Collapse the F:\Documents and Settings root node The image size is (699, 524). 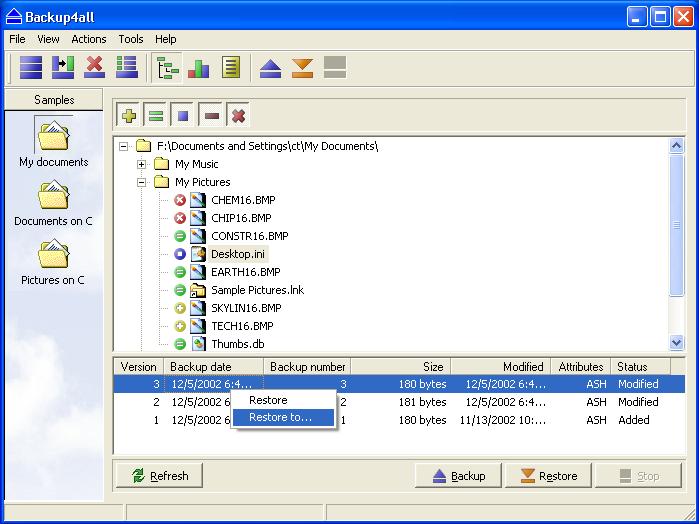tap(123, 146)
